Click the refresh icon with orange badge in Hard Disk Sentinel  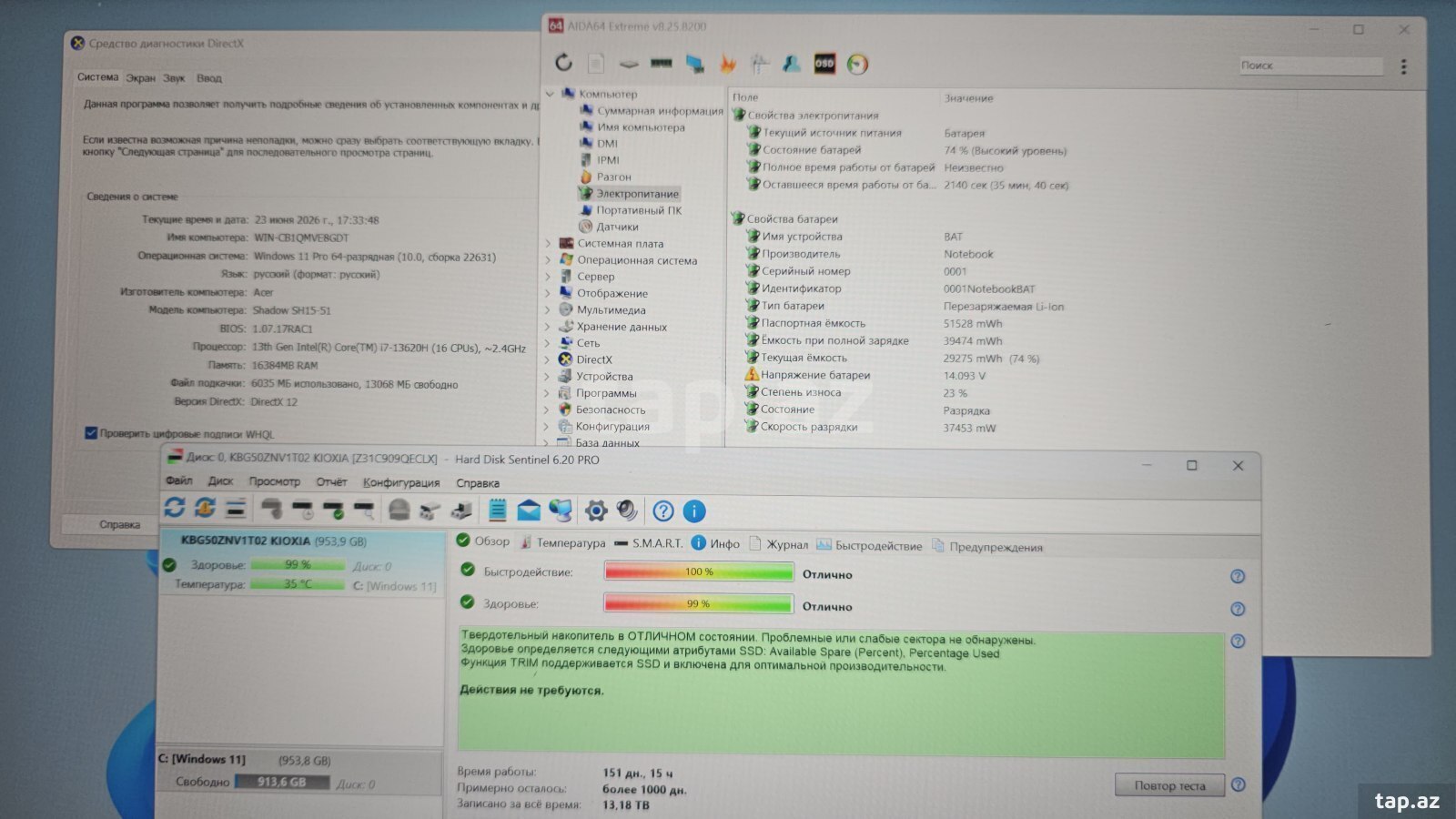tap(206, 508)
